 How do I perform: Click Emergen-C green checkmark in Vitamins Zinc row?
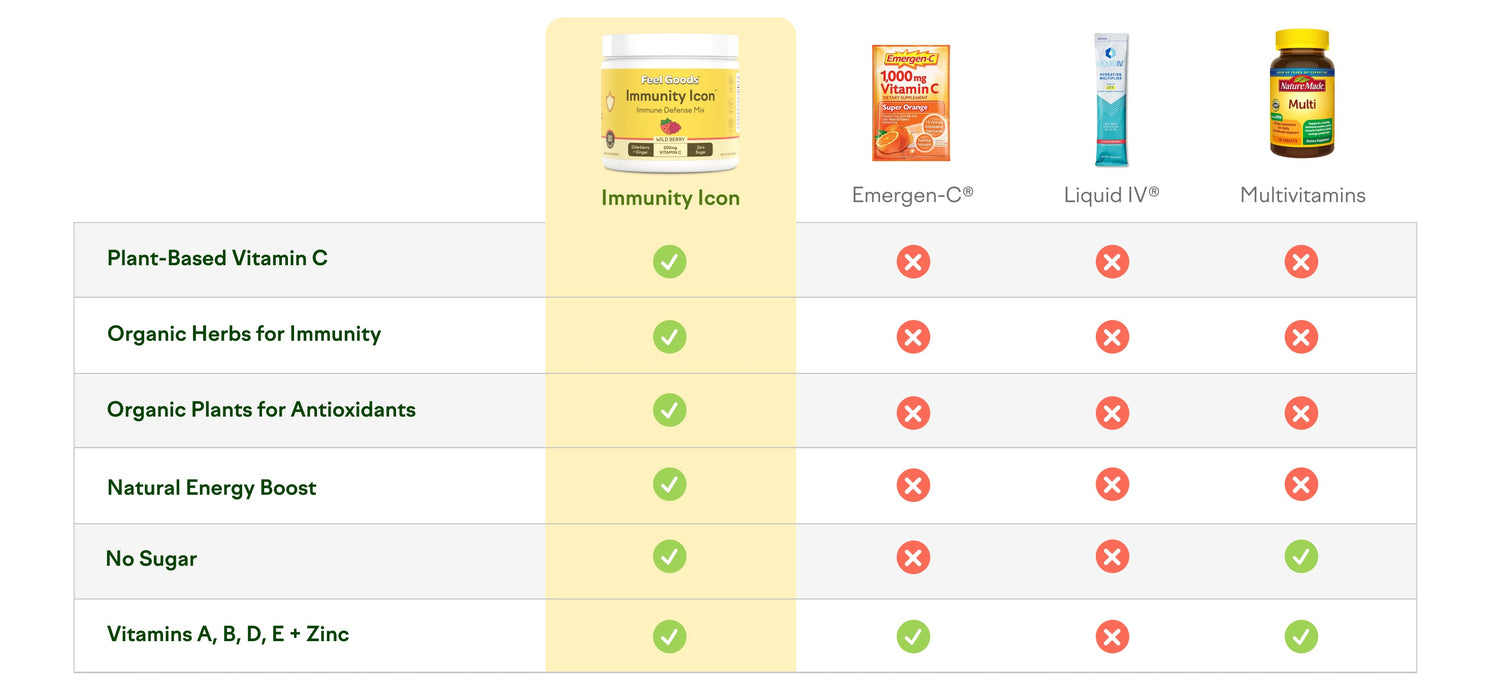(913, 636)
